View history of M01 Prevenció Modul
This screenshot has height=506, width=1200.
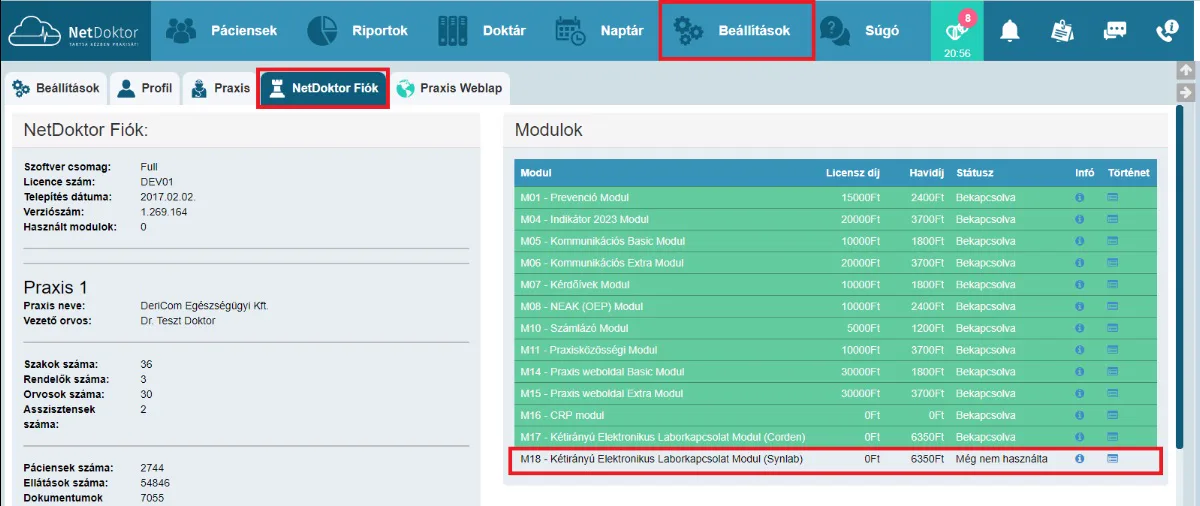coord(1112,197)
